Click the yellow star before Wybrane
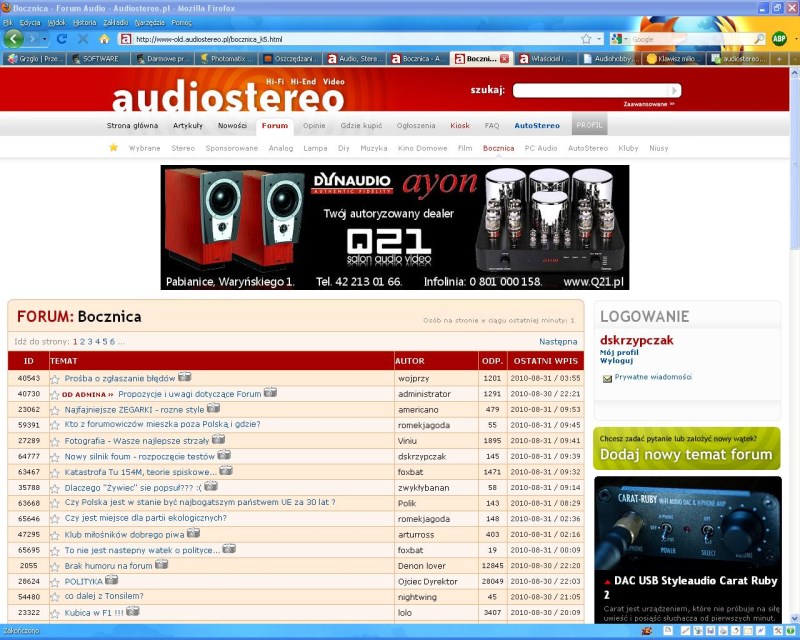The height and width of the screenshot is (640, 800). point(113,147)
